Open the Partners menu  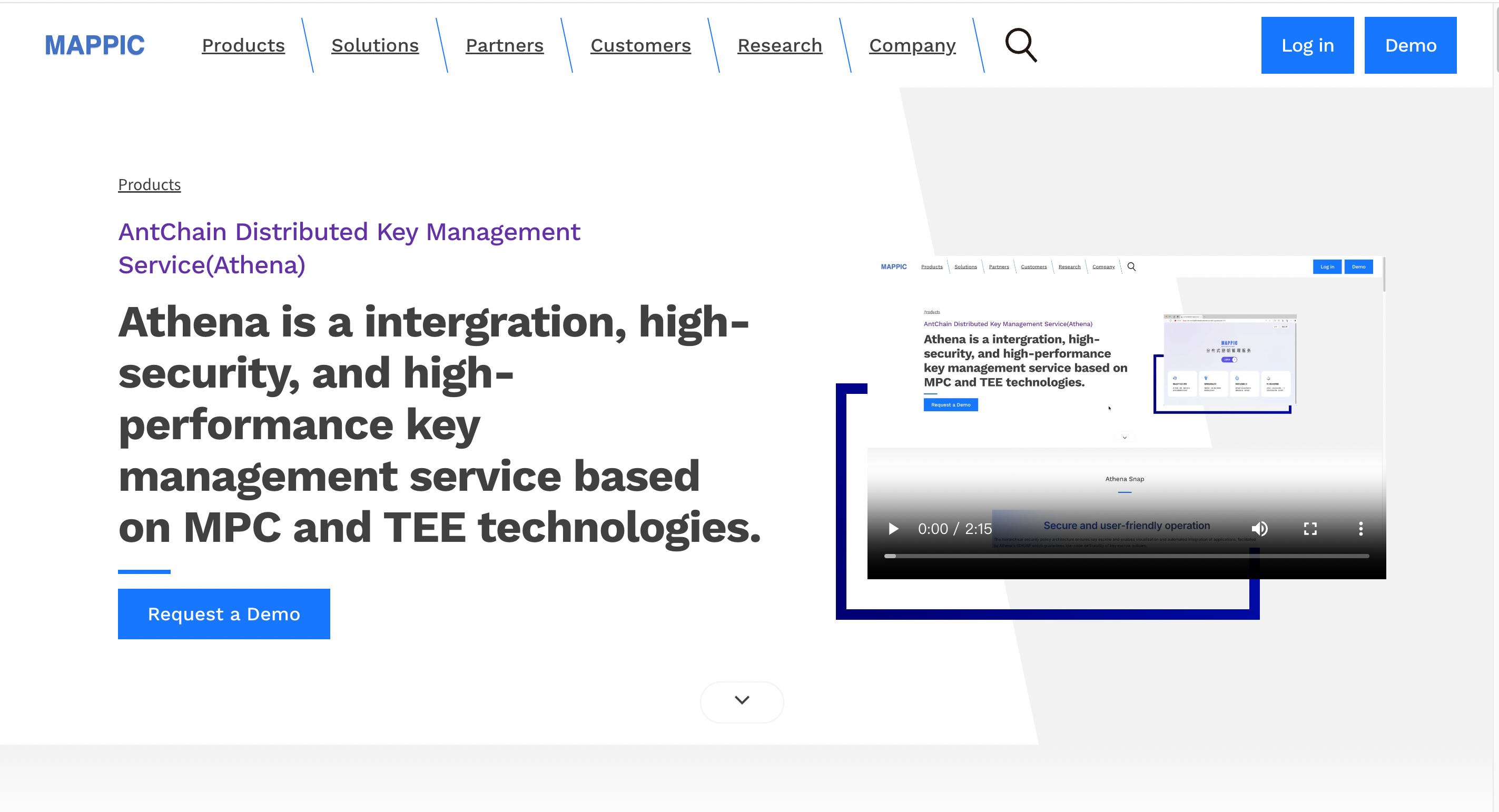tap(505, 45)
